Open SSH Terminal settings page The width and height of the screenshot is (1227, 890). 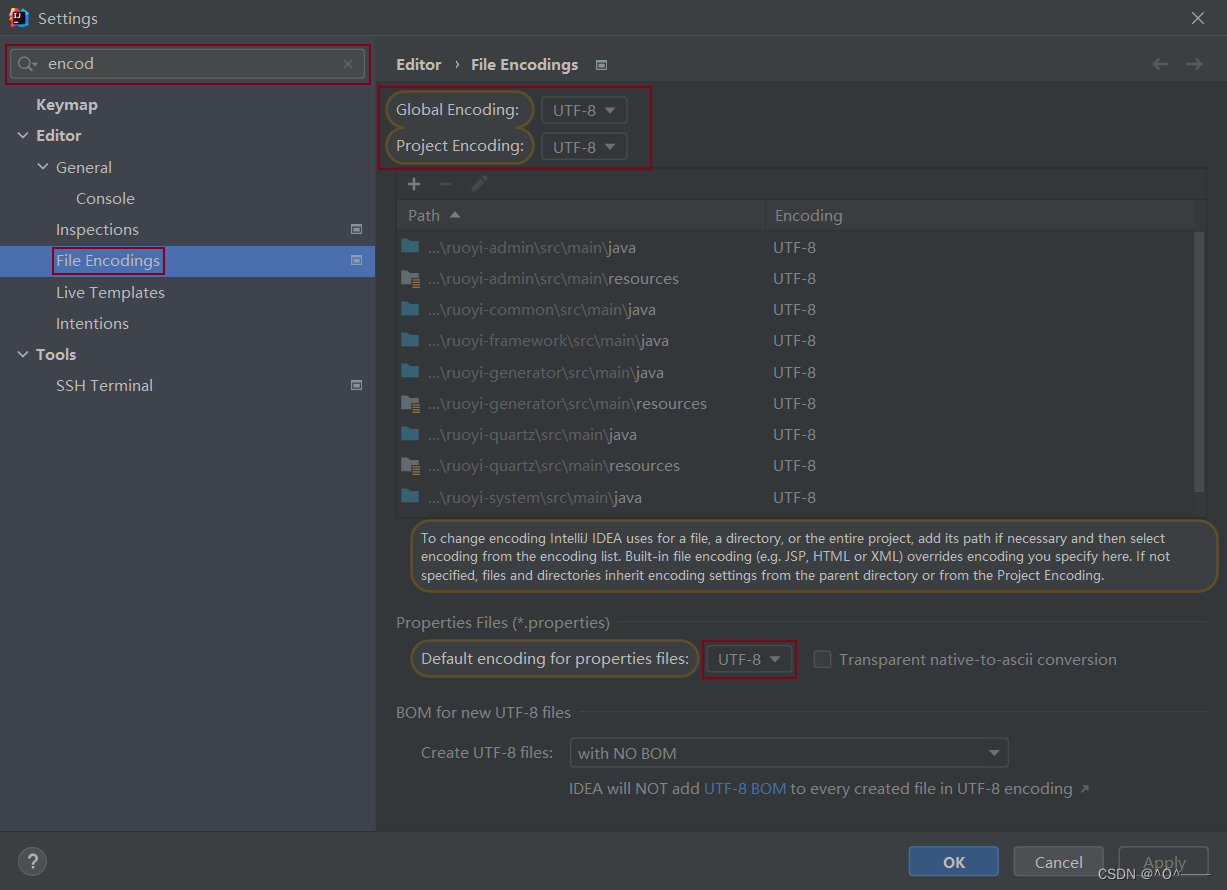(x=104, y=385)
